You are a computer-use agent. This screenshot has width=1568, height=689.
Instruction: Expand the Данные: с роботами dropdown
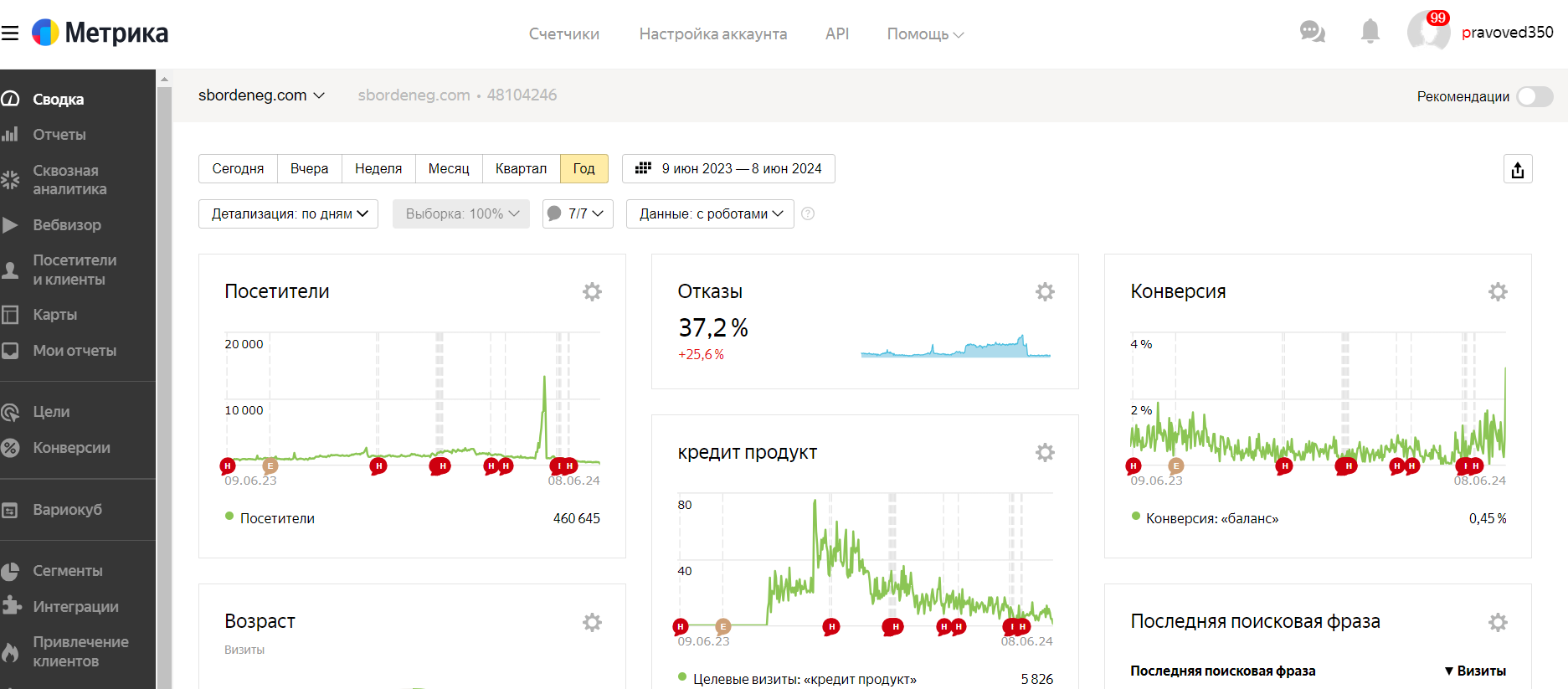[x=710, y=213]
